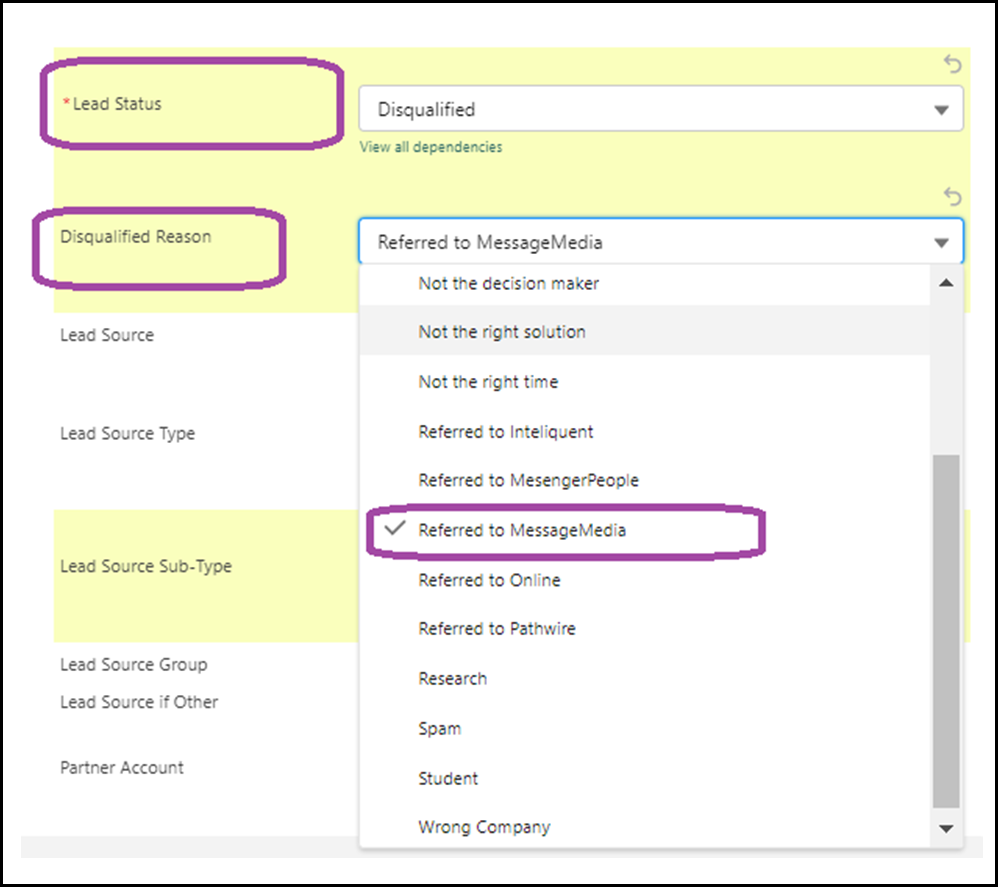
Task: Select Referred to Inteliquent option
Action: (x=645, y=431)
